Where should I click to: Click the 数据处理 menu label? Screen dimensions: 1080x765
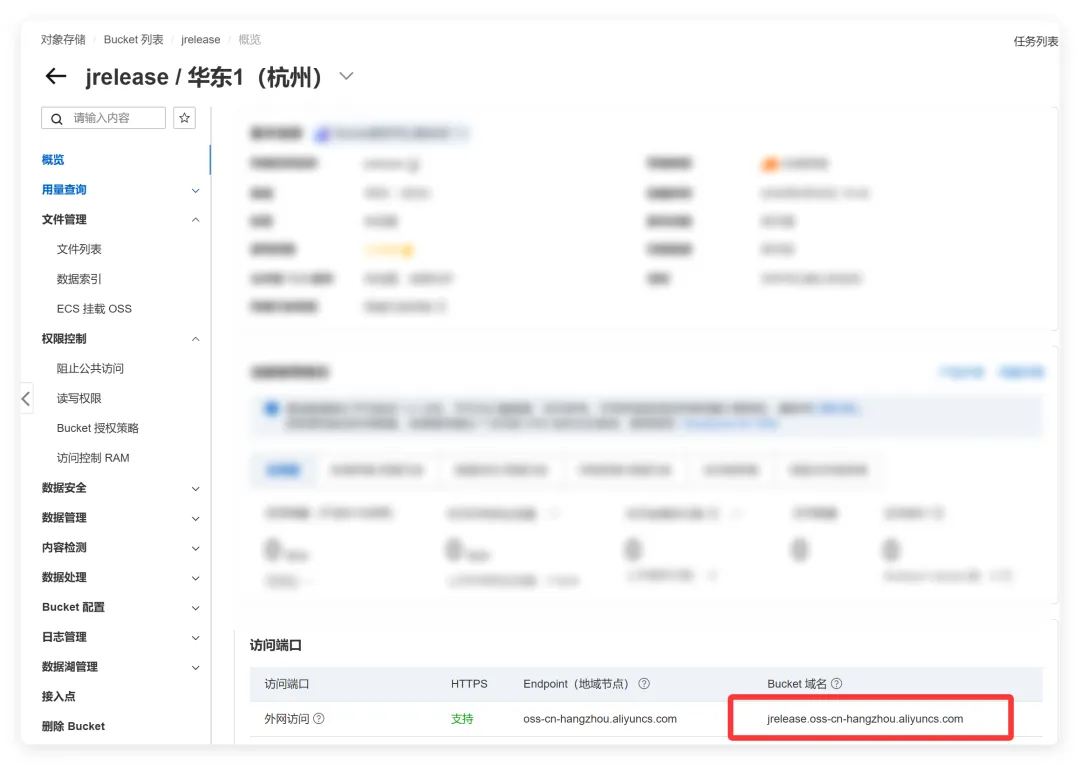[x=64, y=577]
